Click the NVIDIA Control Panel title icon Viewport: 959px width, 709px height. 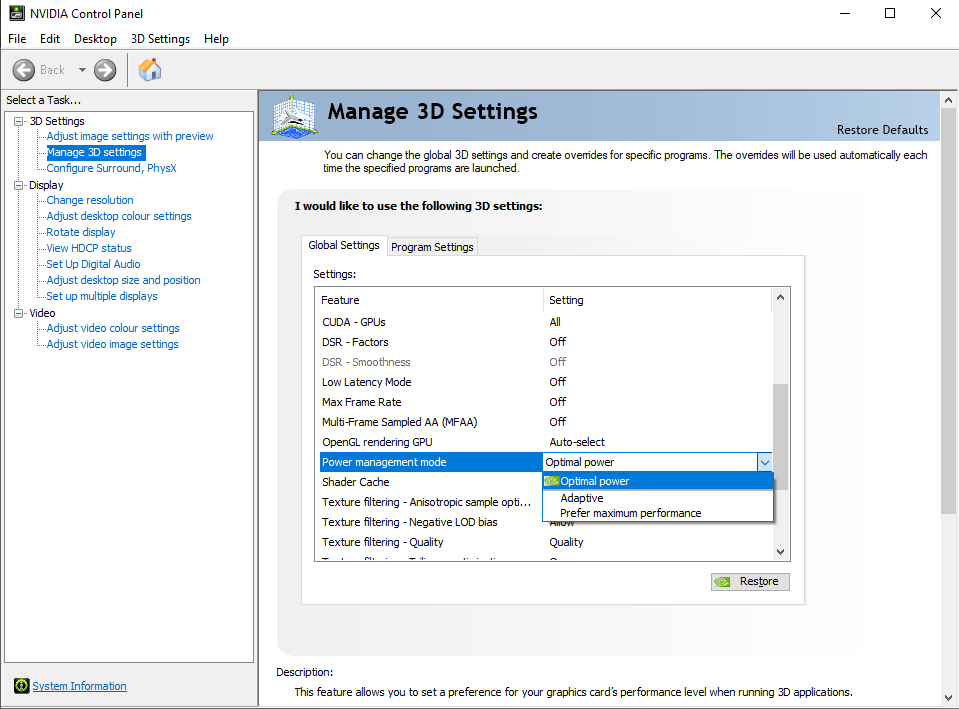coord(17,13)
